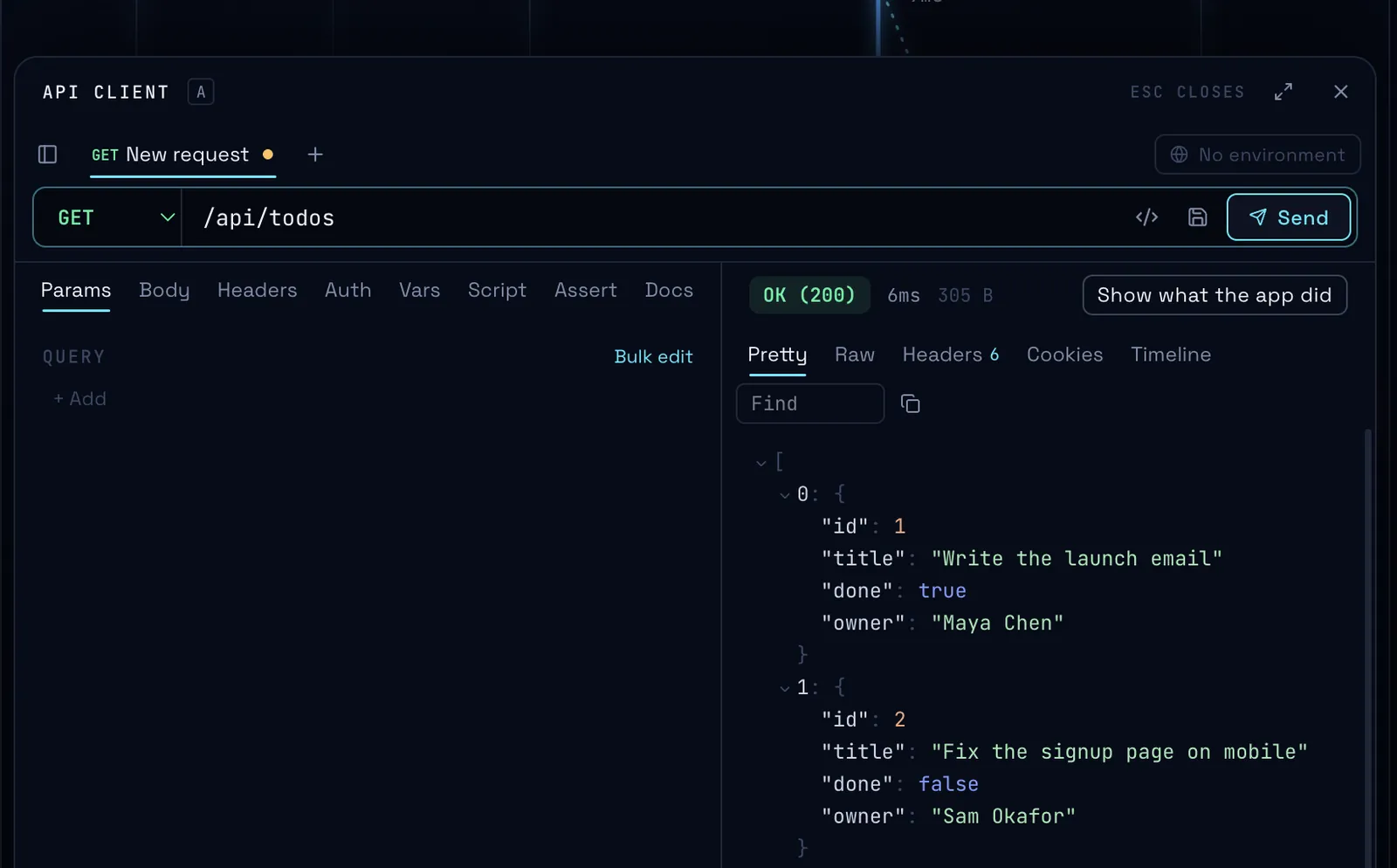
Task: Open the Auth tab
Action: click(x=348, y=290)
